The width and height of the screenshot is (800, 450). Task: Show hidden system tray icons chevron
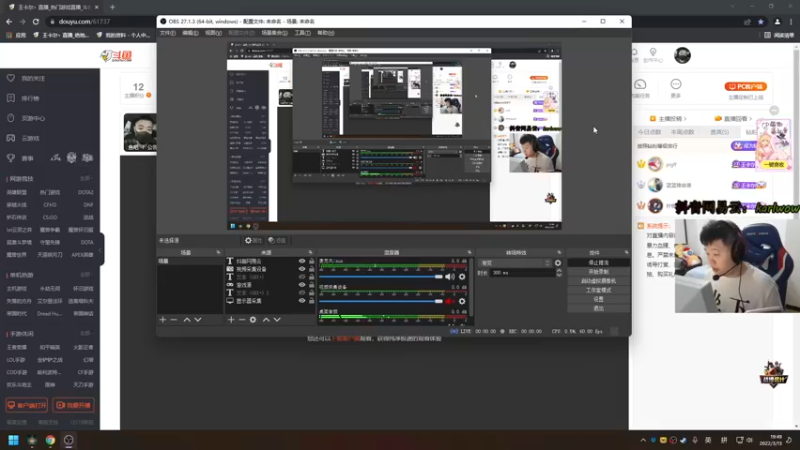point(643,440)
